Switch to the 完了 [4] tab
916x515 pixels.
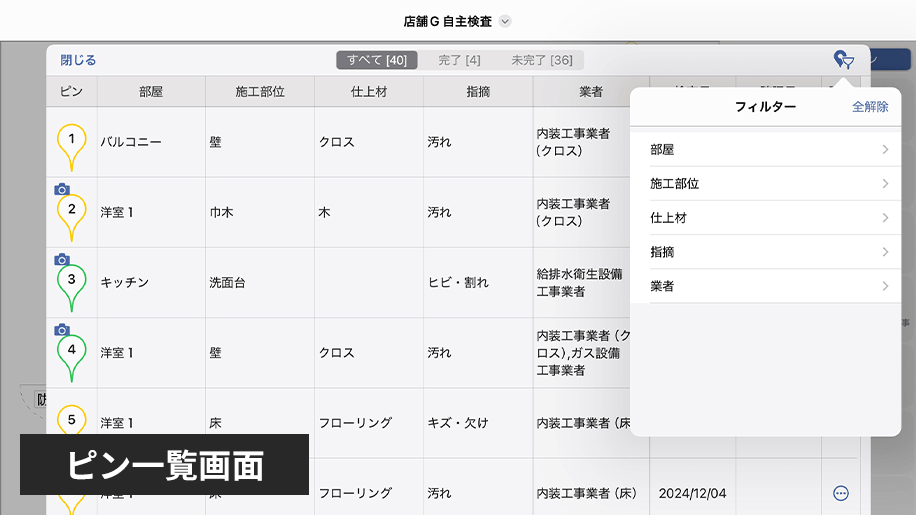[459, 60]
